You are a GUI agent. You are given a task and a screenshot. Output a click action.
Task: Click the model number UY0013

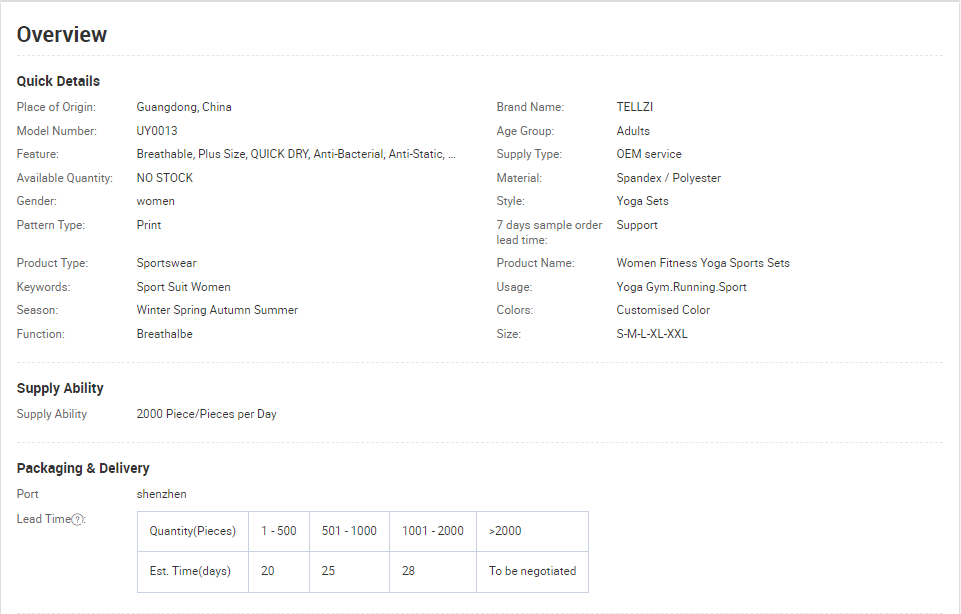click(157, 131)
